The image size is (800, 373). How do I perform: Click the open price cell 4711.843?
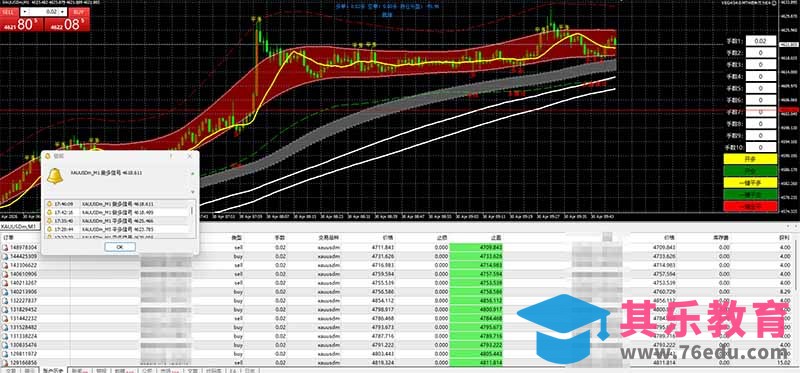383,247
